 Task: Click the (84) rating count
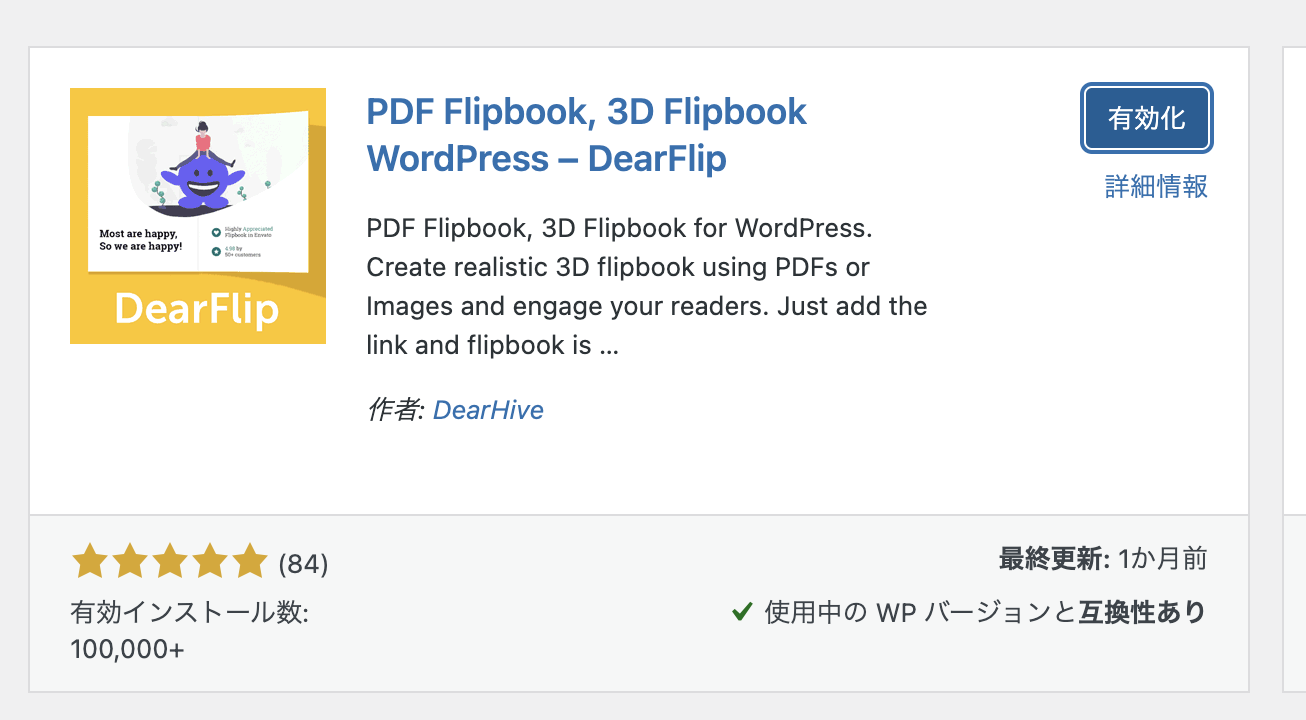(x=303, y=565)
